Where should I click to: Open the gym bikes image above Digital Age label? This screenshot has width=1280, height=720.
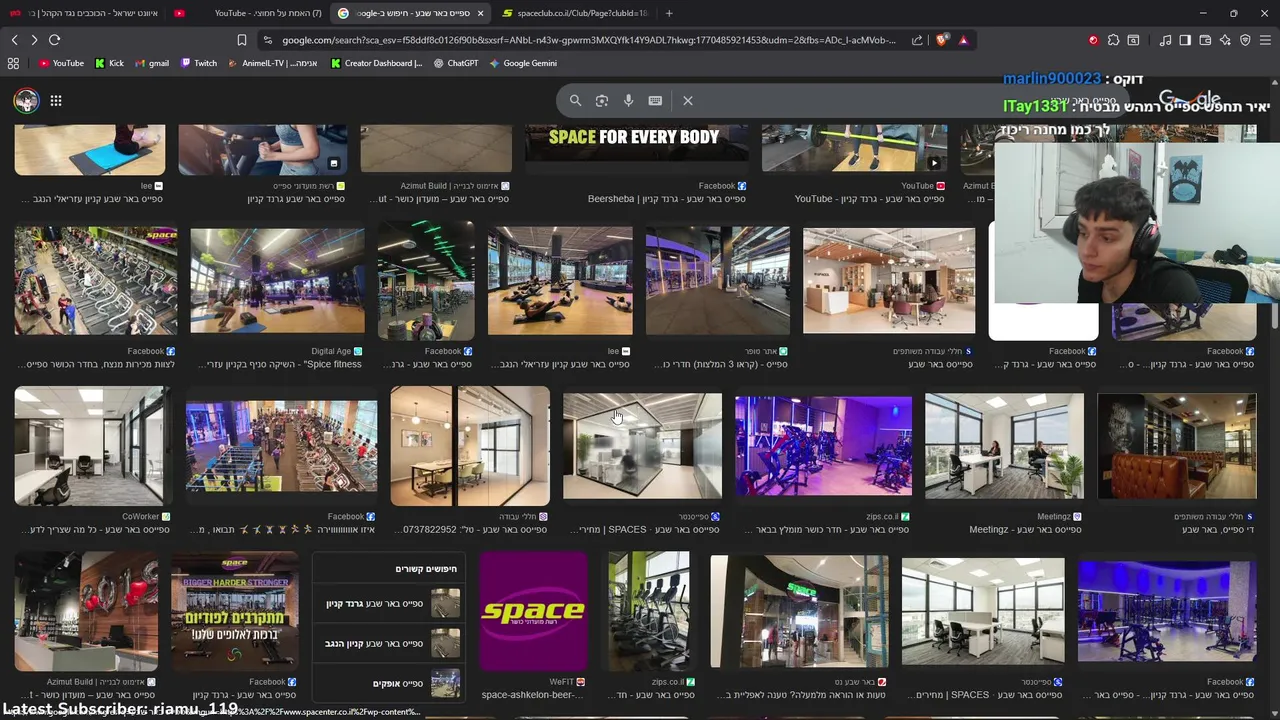277,280
